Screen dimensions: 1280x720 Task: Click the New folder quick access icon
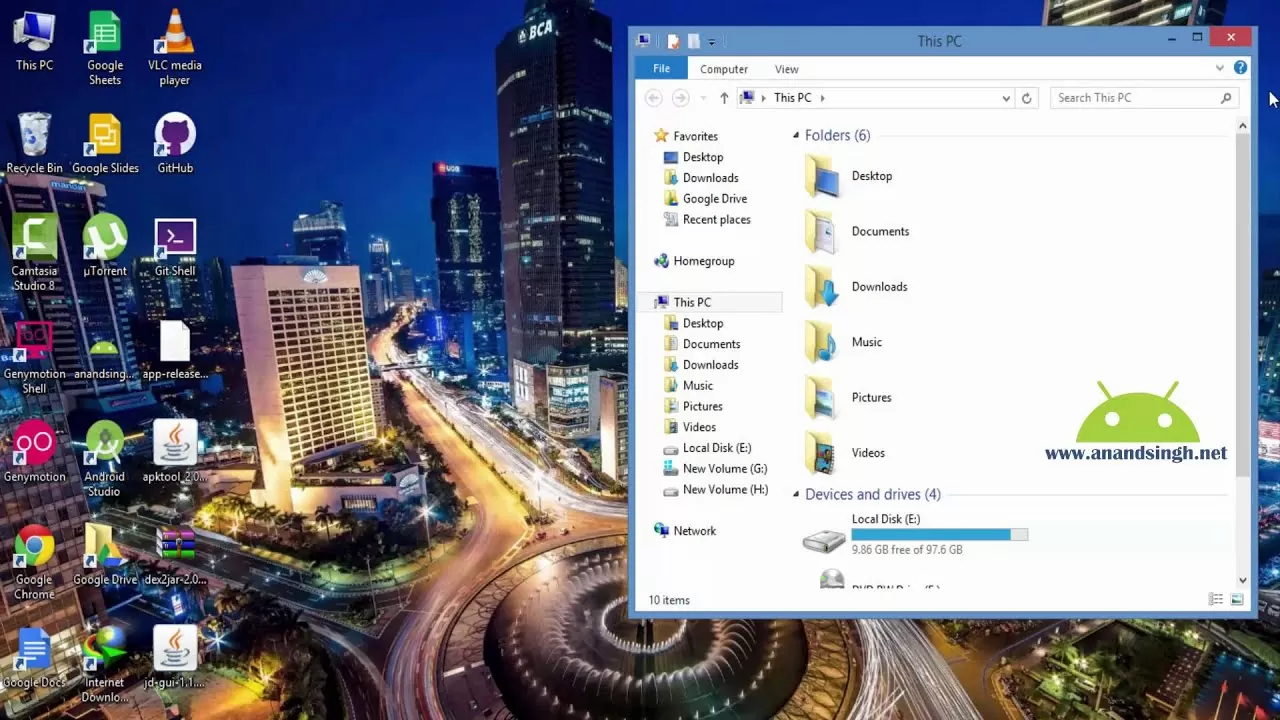[693, 41]
